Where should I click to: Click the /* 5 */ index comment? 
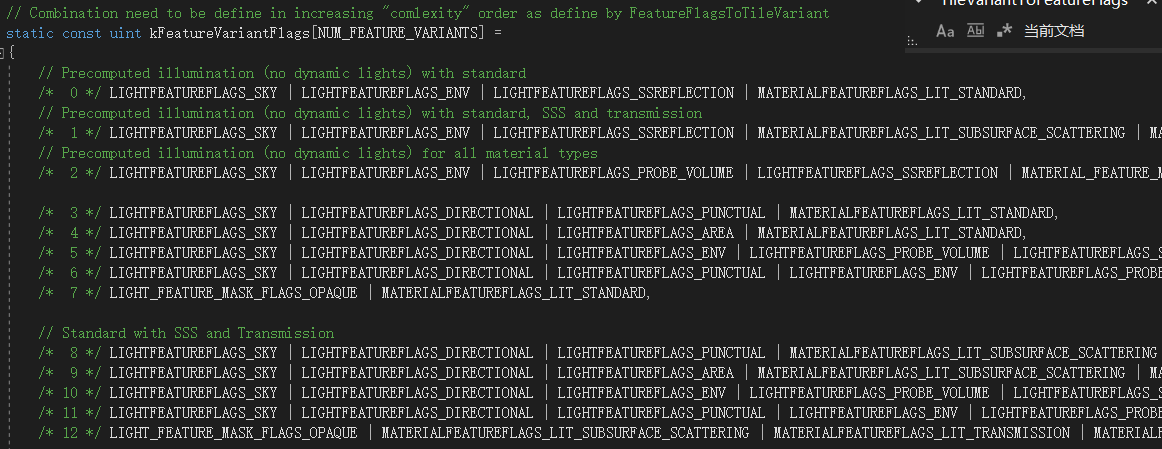[71, 253]
